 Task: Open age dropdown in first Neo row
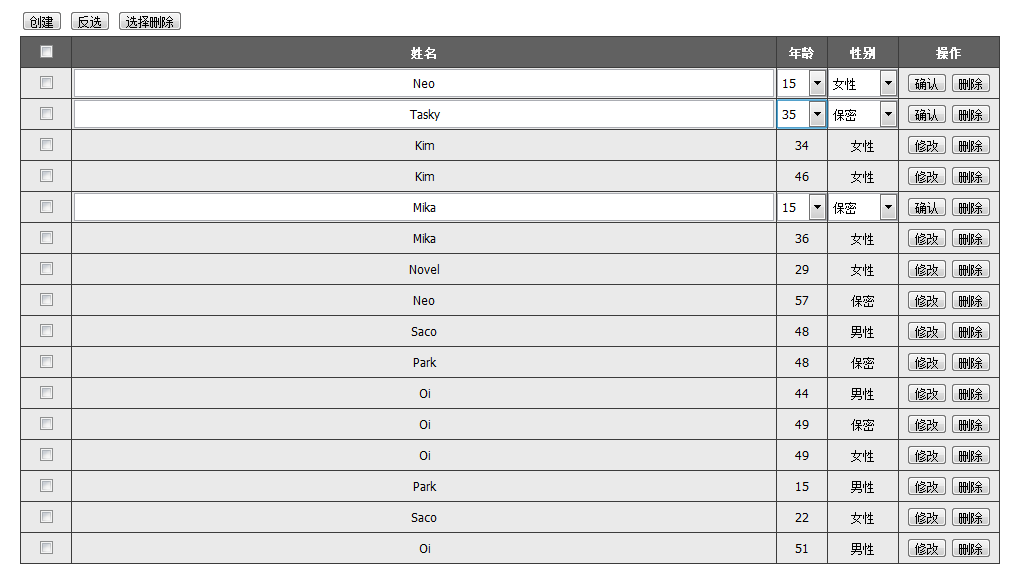pos(802,84)
